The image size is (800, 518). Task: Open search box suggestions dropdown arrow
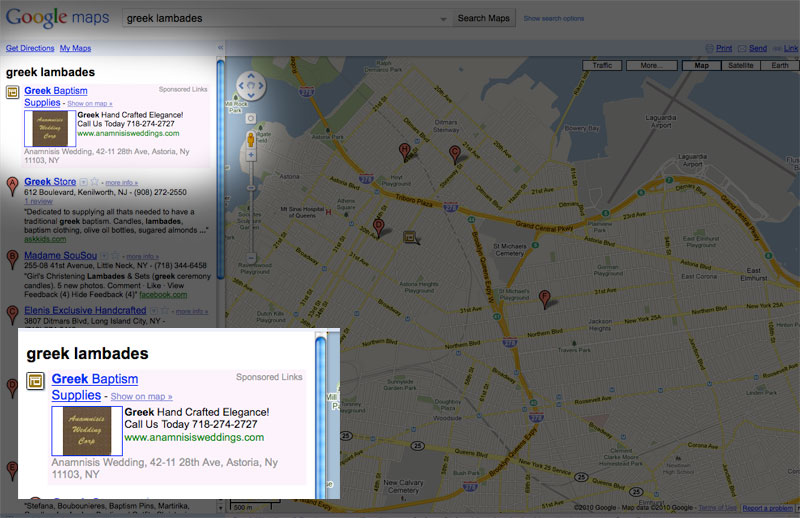coord(443,19)
